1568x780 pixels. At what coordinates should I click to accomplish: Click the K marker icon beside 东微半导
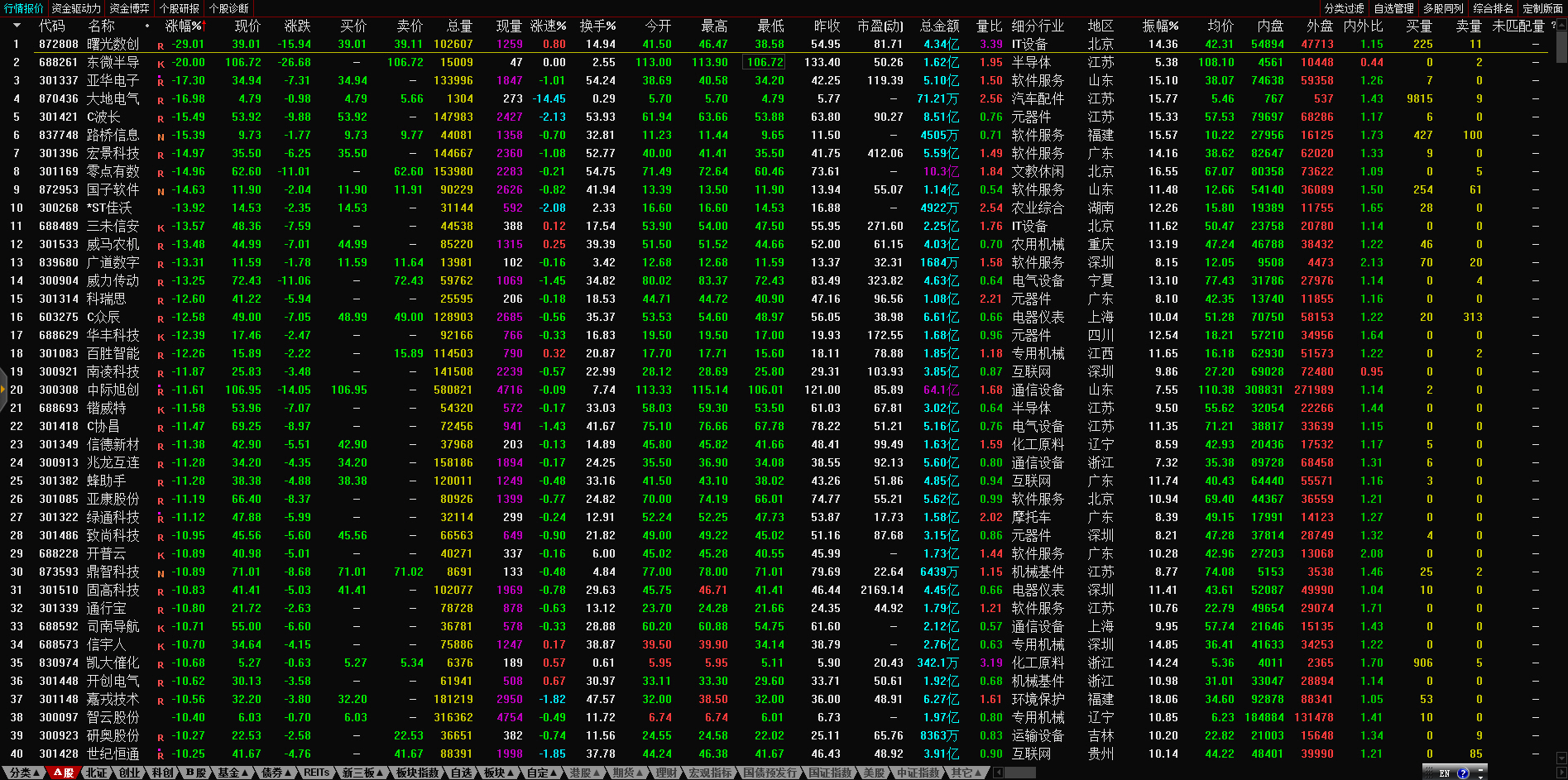pos(161,64)
